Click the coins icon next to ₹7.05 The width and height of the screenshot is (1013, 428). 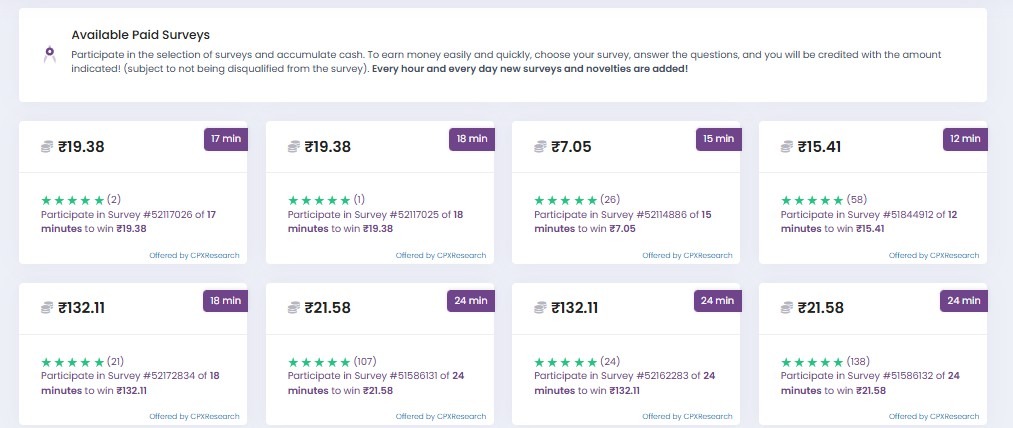[540, 147]
